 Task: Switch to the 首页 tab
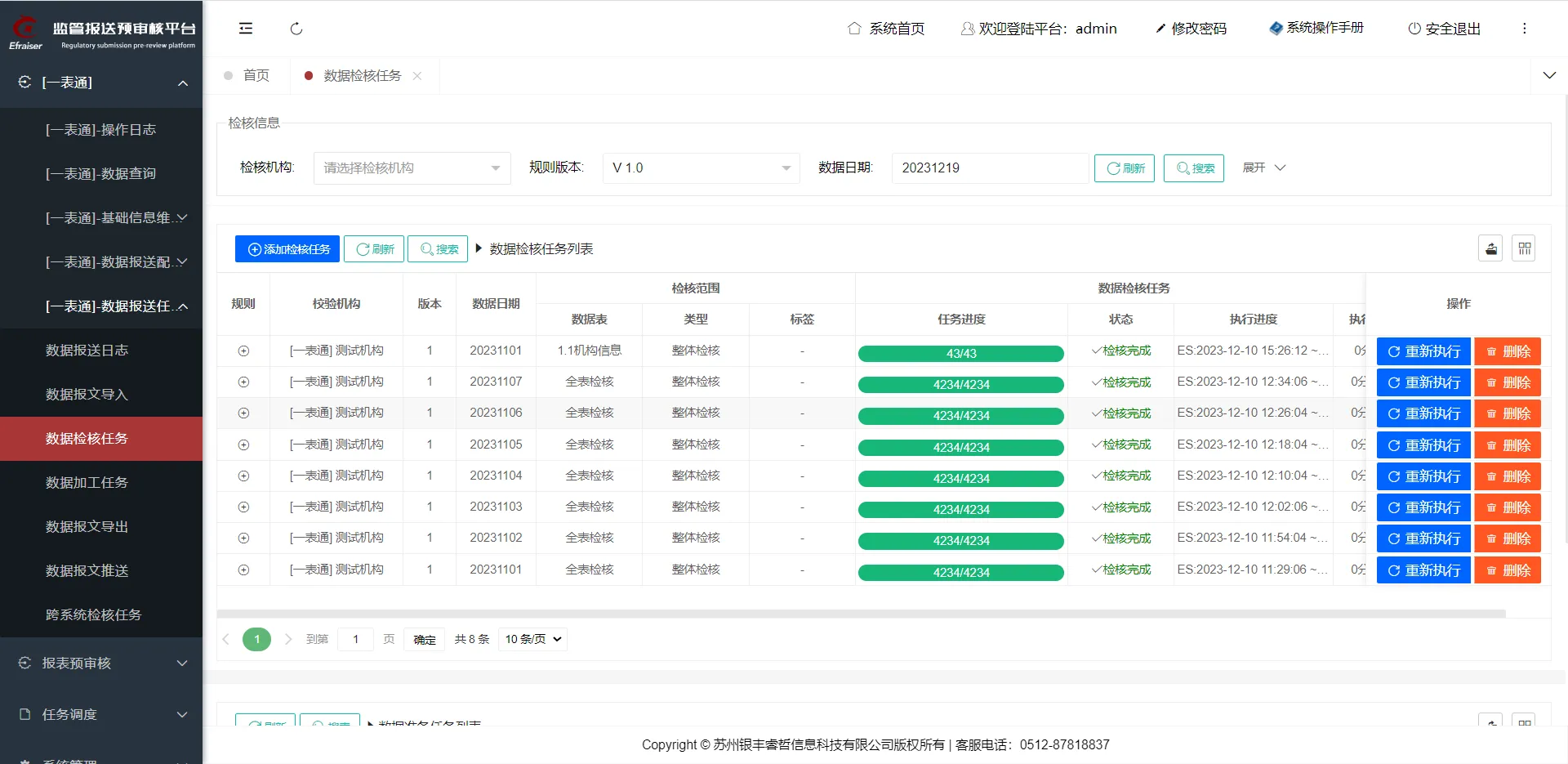coord(256,76)
